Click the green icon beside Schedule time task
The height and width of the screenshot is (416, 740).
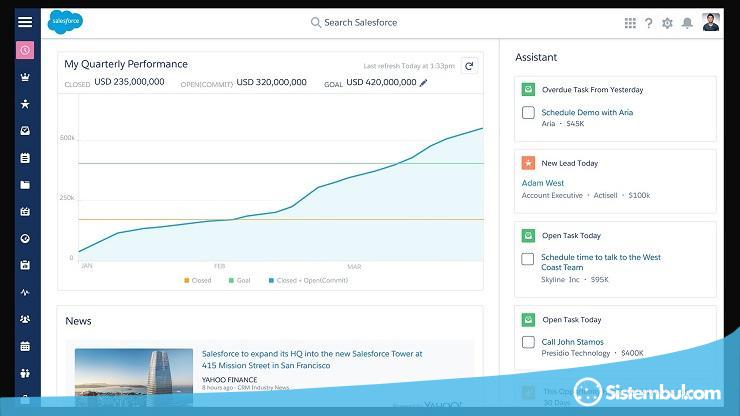click(x=528, y=235)
